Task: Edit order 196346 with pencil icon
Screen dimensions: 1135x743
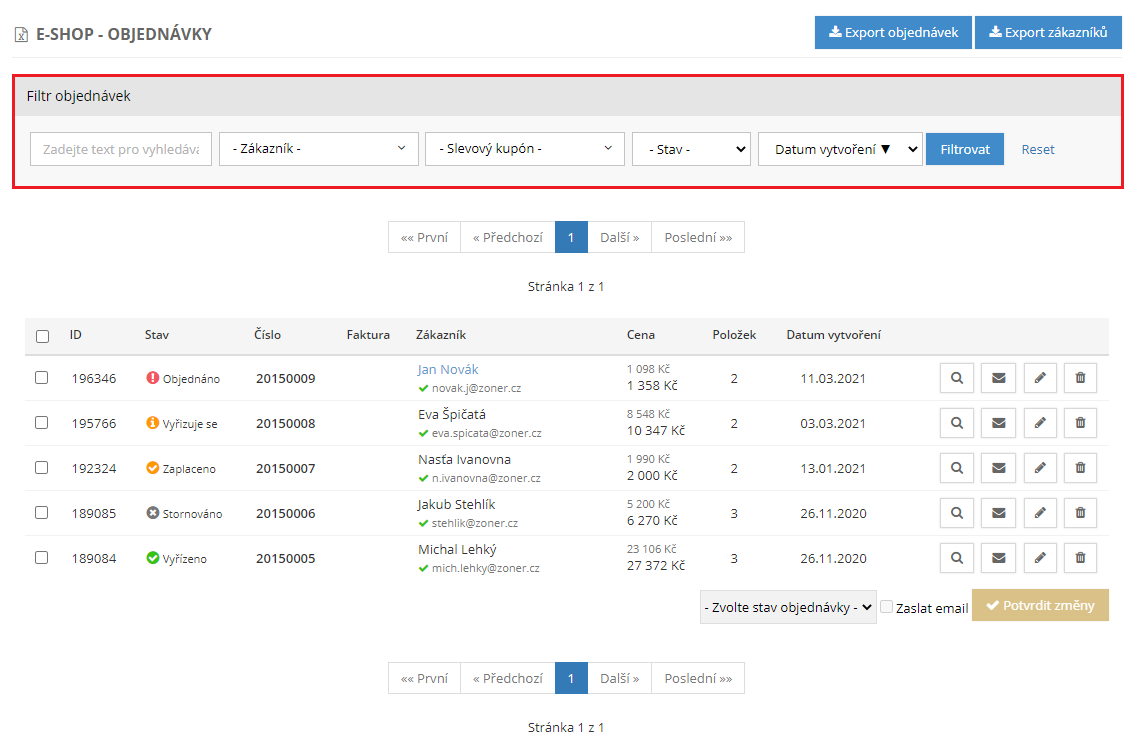Action: pyautogui.click(x=1040, y=378)
